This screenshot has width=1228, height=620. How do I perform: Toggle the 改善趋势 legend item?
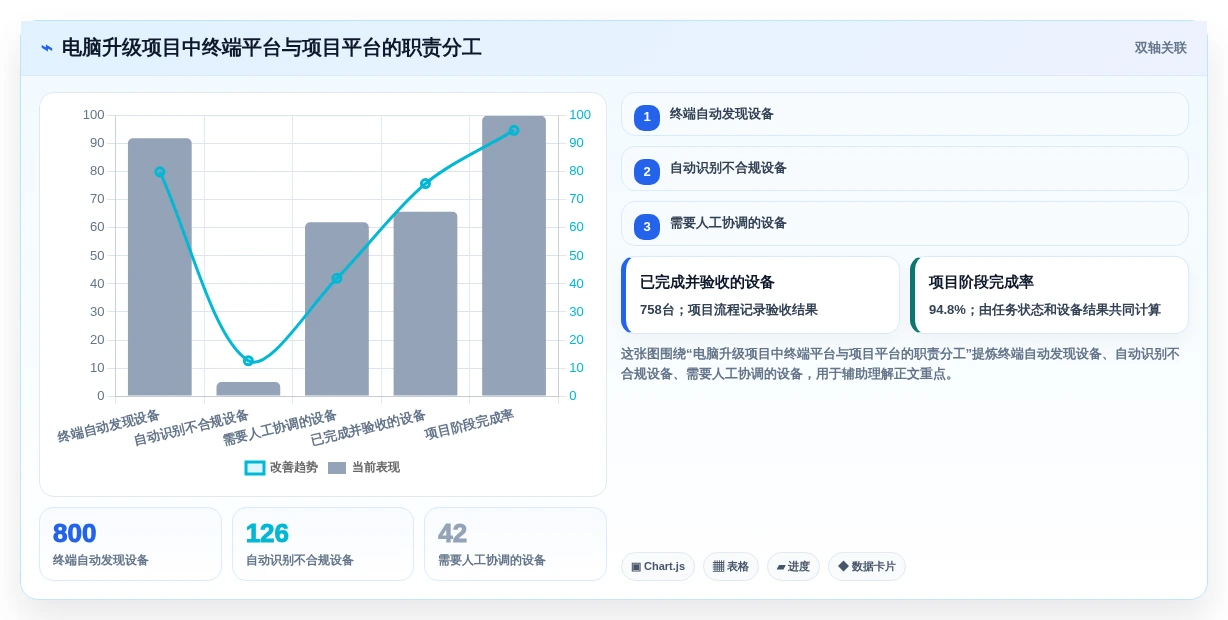pos(282,467)
